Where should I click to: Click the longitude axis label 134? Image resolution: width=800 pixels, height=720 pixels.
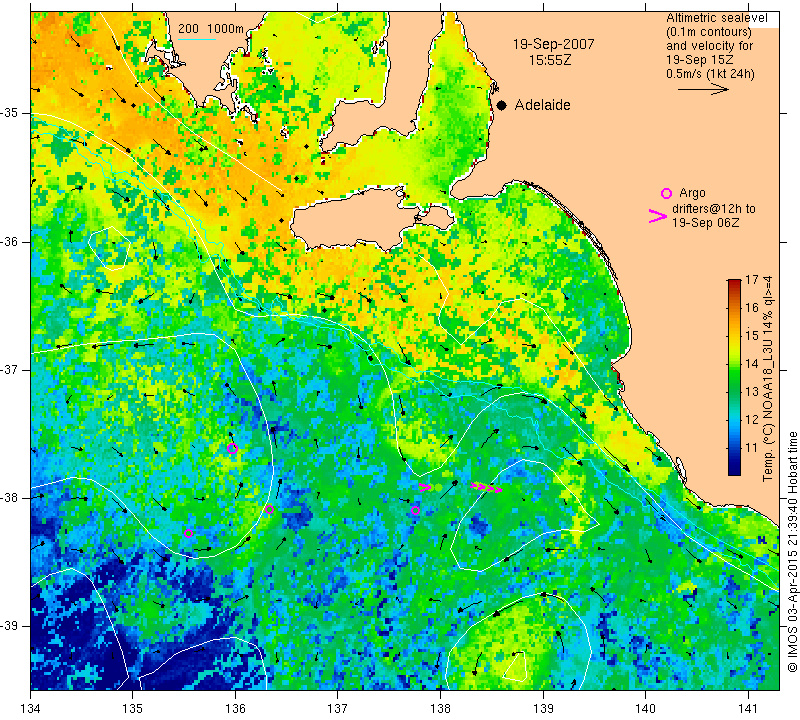[31, 709]
